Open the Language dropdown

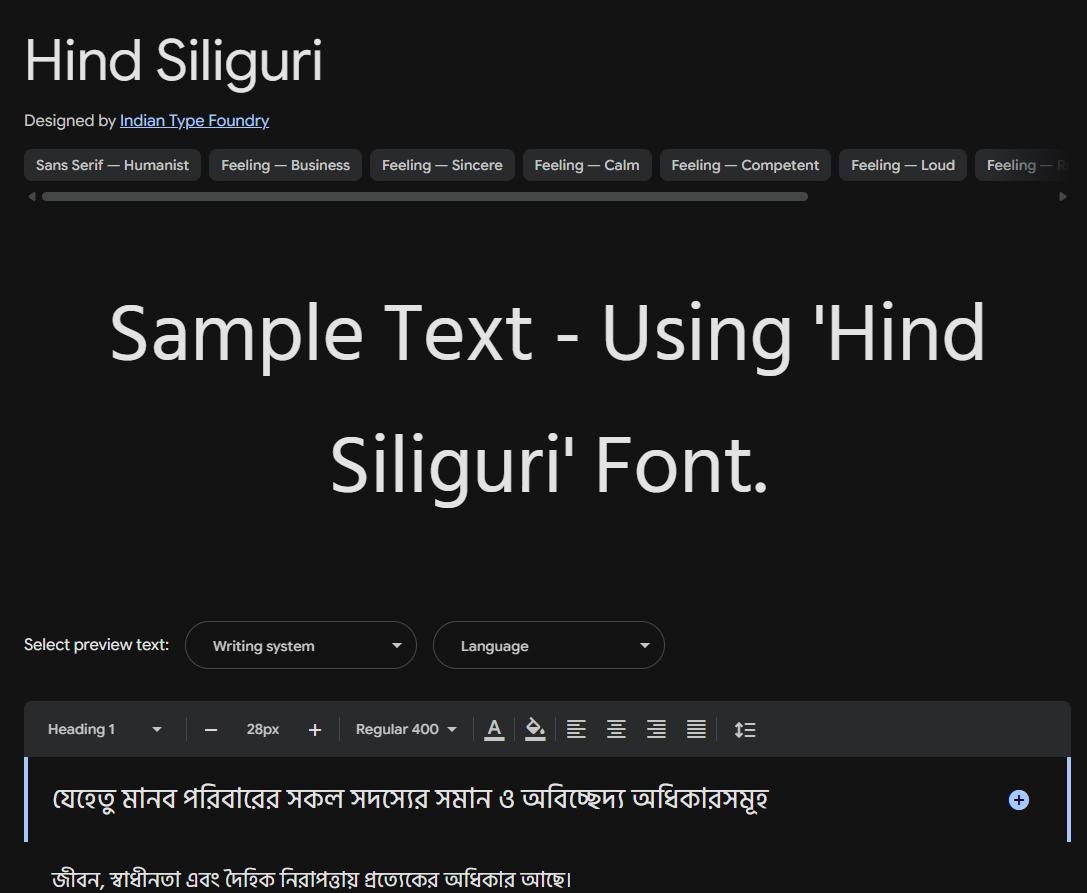549,645
